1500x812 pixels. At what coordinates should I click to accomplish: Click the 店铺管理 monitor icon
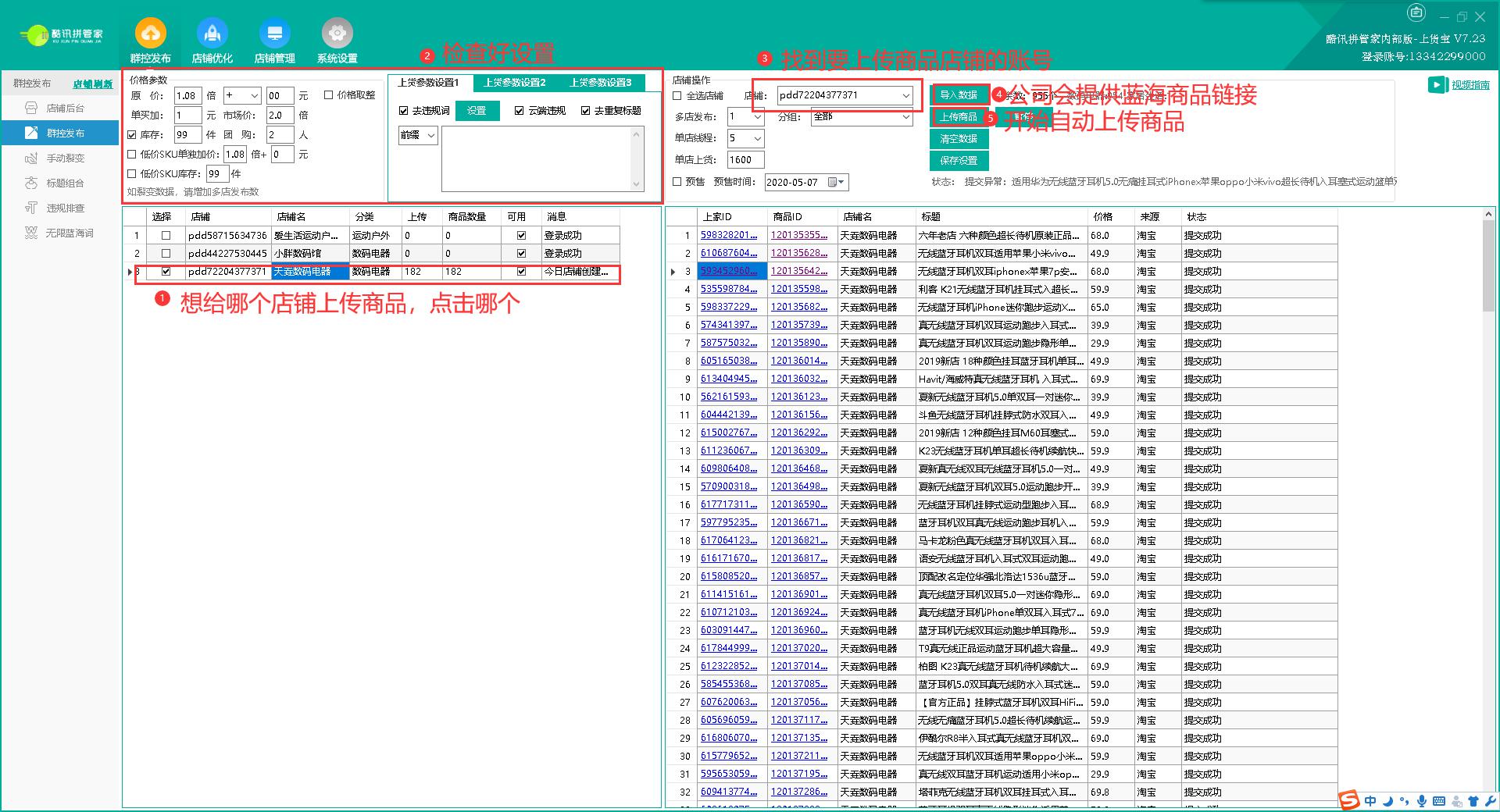(x=274, y=34)
